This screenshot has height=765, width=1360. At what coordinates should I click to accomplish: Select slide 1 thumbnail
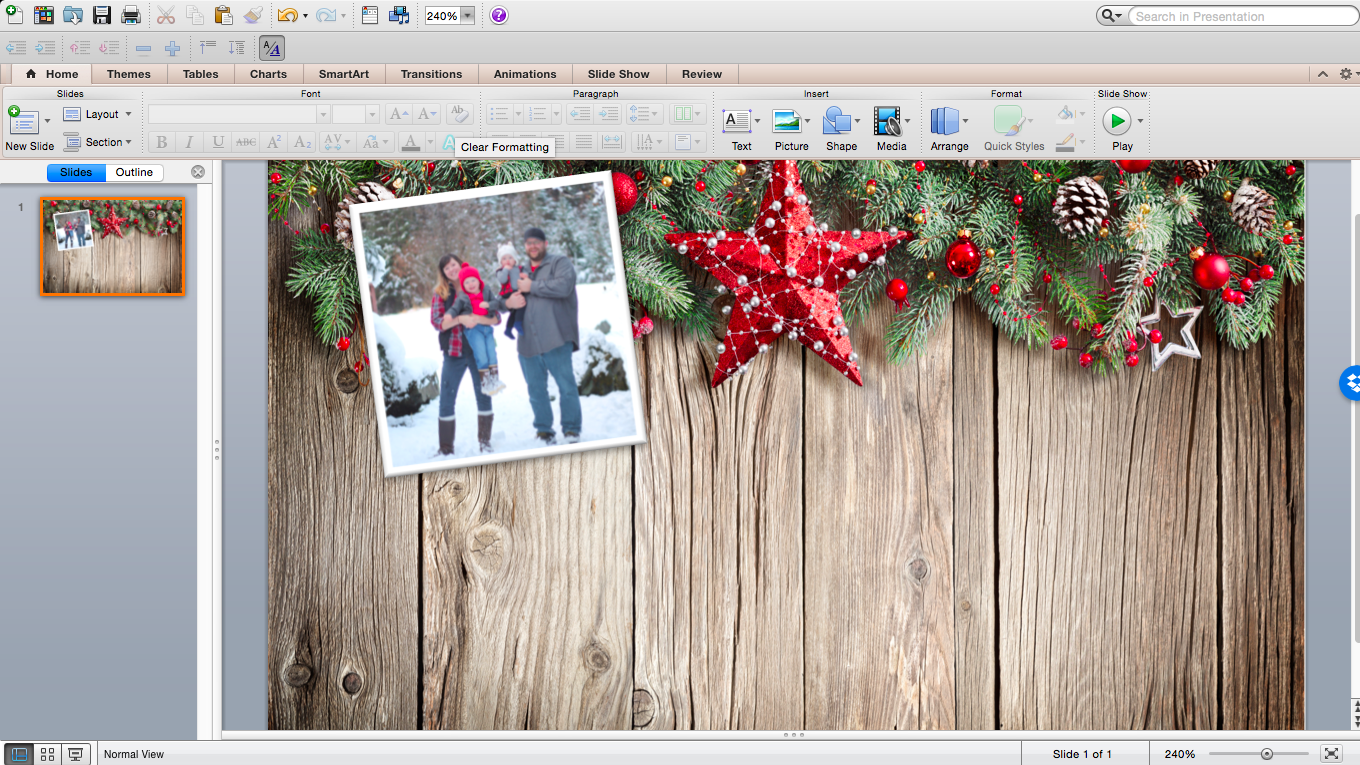(x=113, y=246)
